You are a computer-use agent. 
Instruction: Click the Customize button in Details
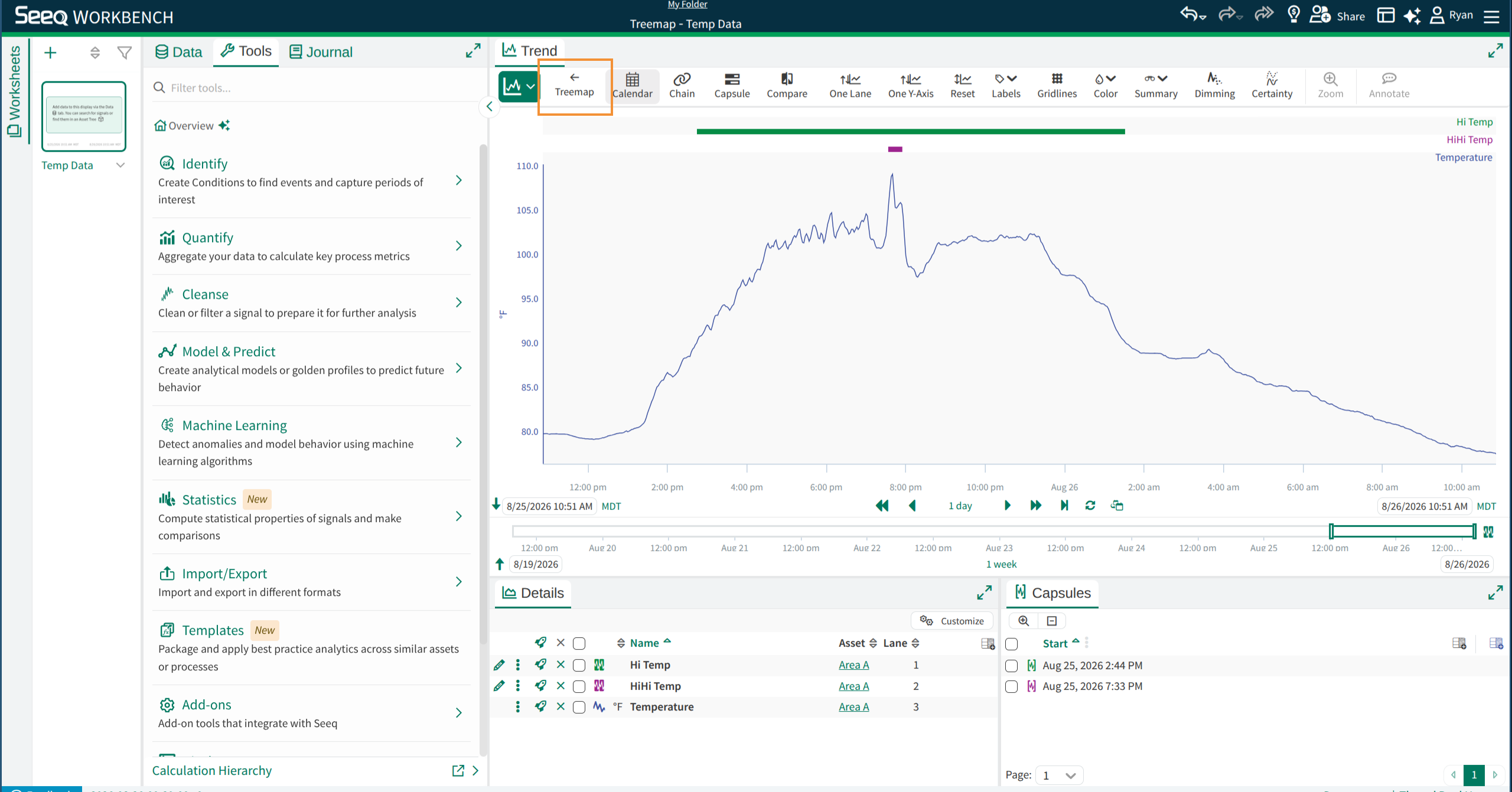click(x=952, y=621)
